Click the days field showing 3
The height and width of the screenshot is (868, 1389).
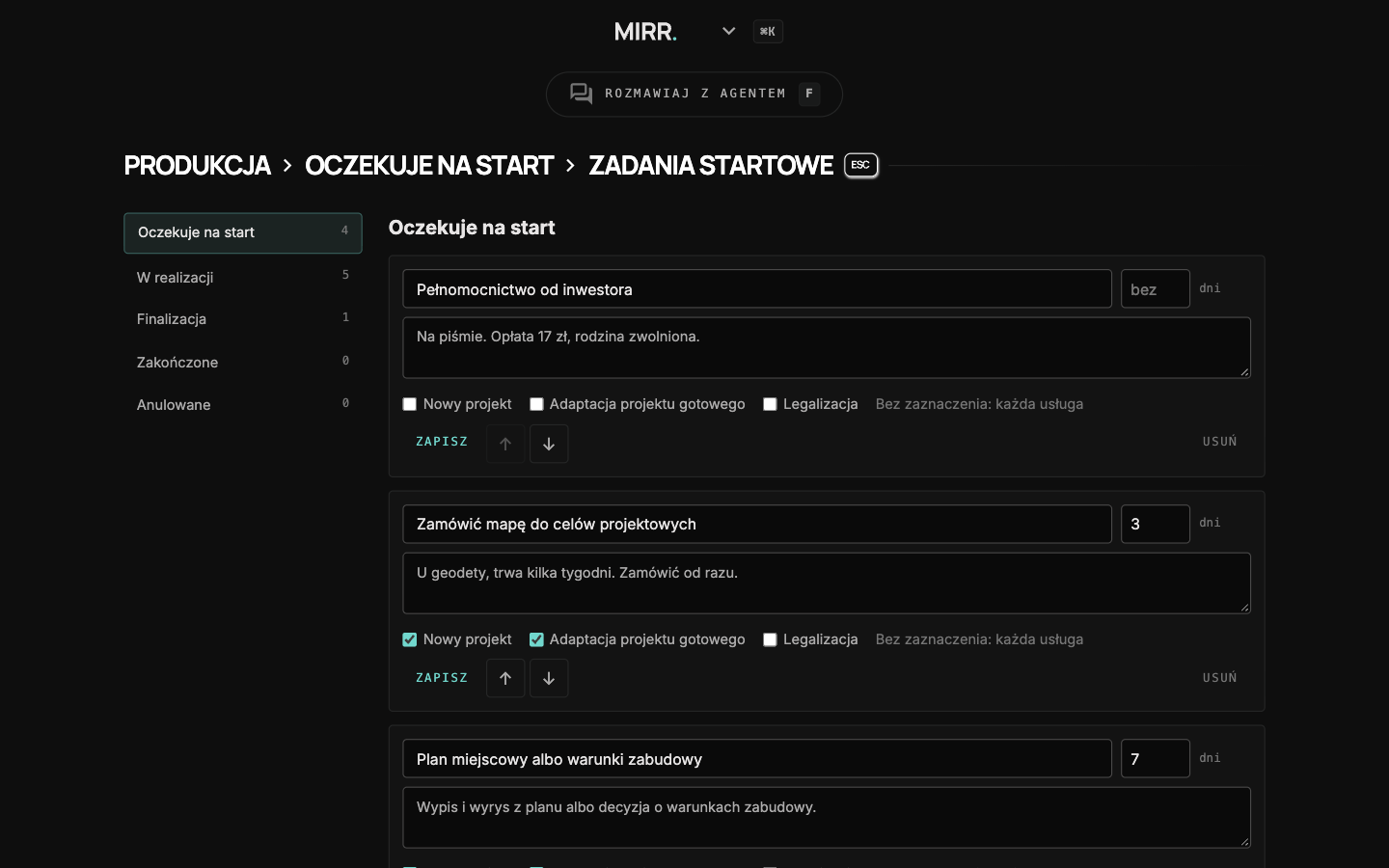click(x=1156, y=524)
